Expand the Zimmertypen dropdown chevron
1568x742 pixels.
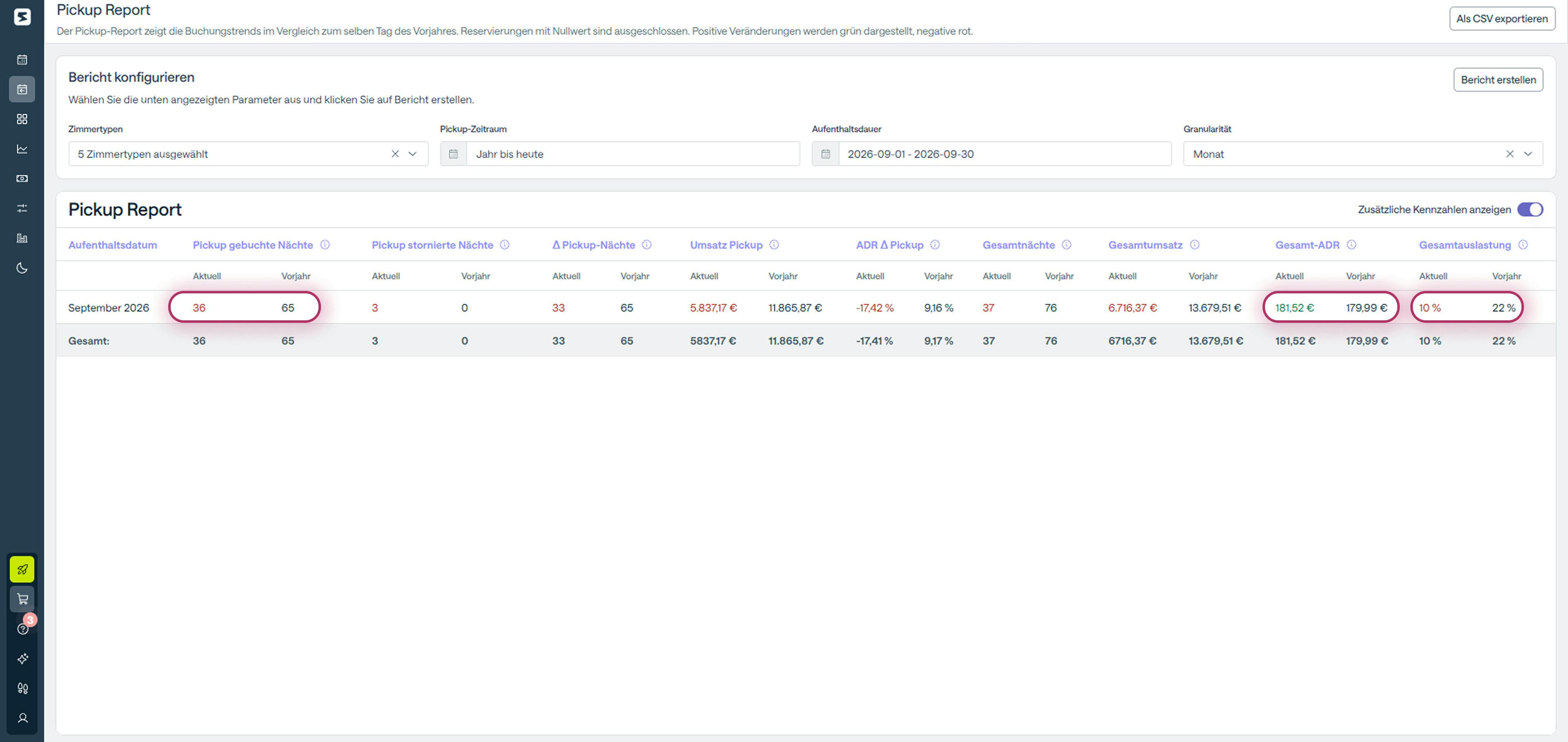point(413,154)
